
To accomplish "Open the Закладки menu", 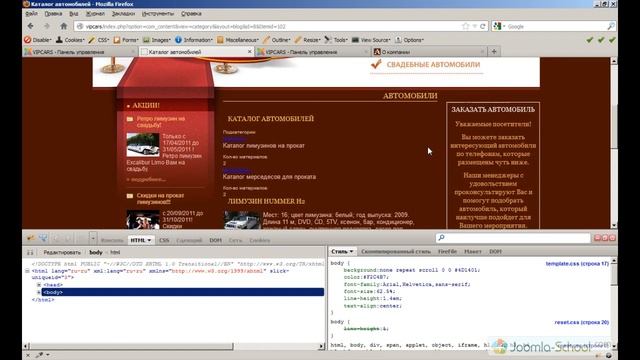I will click(x=123, y=13).
